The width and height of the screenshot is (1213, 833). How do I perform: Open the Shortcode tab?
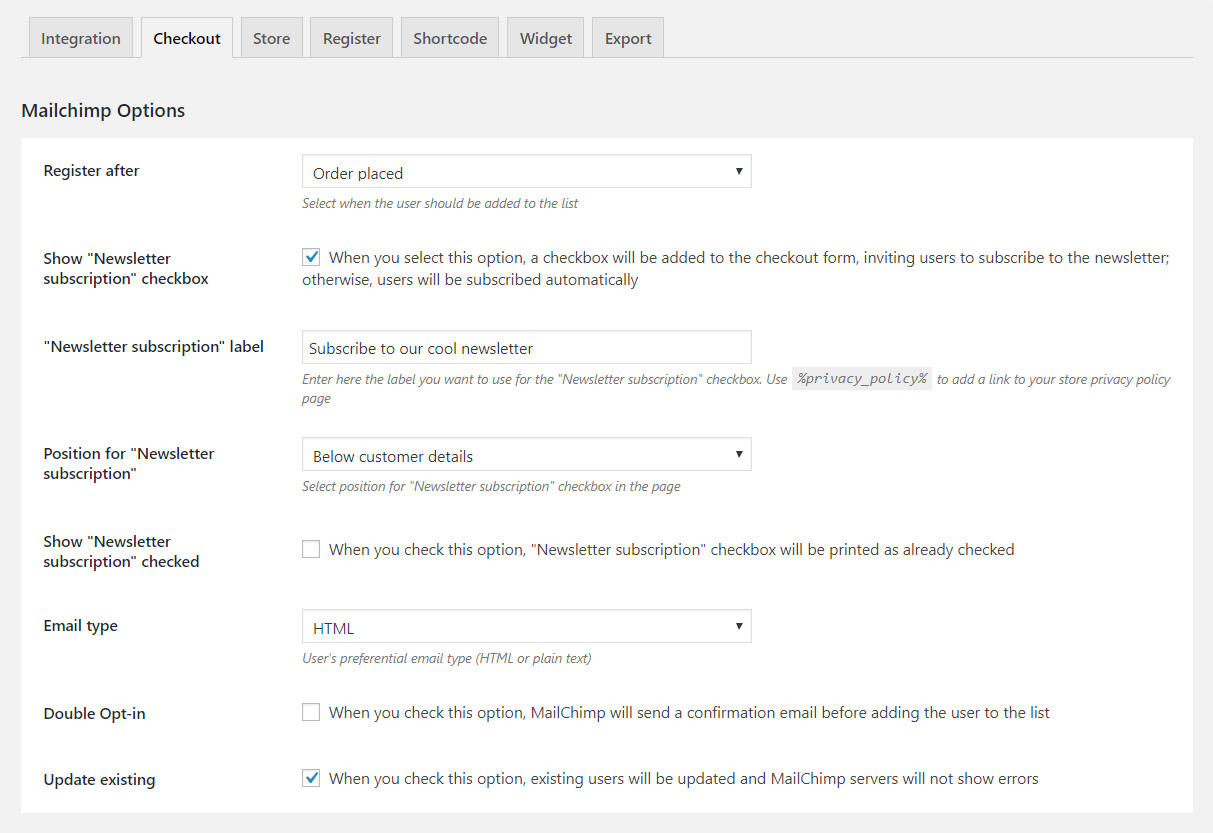(x=450, y=39)
